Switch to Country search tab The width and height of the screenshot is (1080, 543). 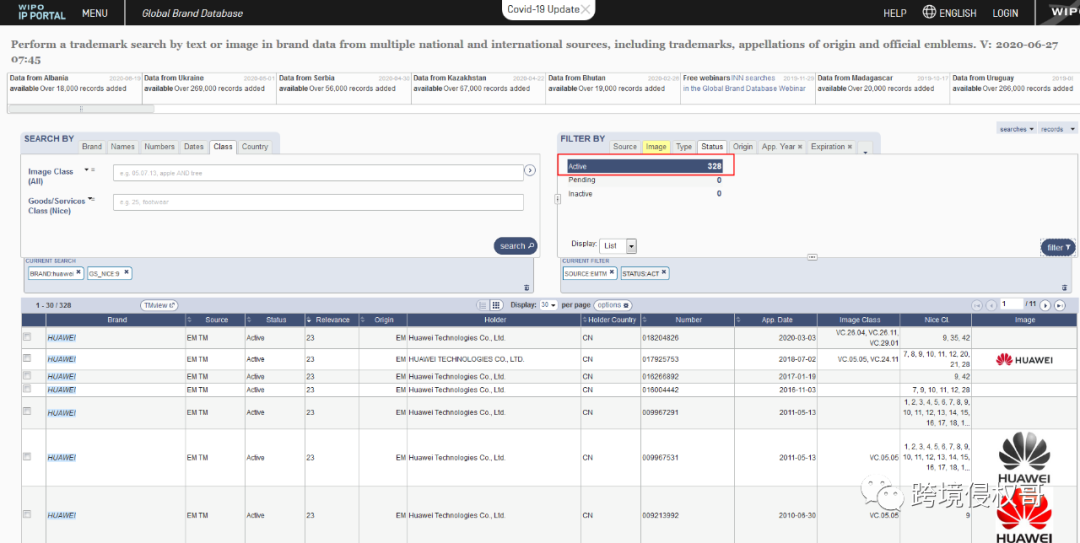(x=255, y=147)
